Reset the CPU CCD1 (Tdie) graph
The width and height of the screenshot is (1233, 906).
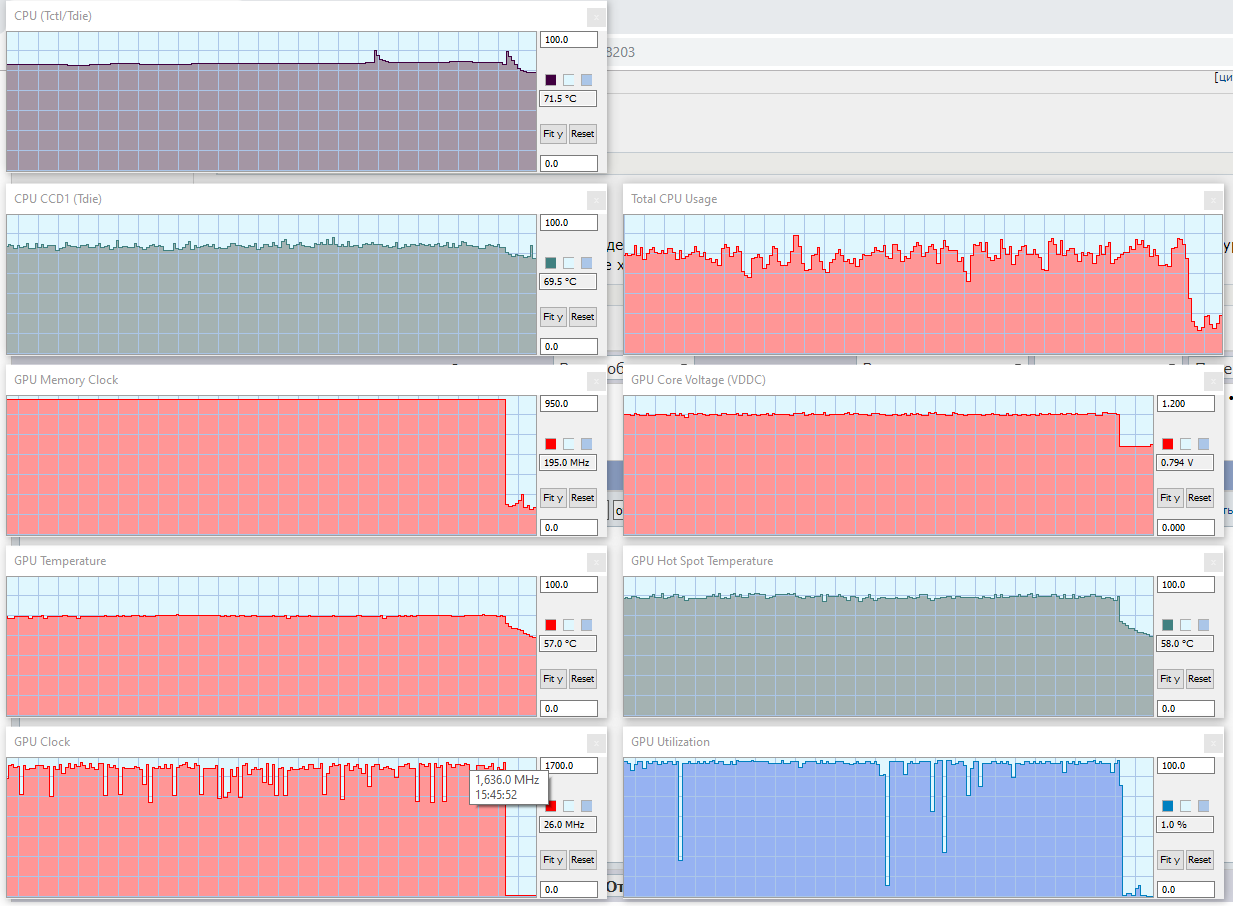[x=582, y=316]
